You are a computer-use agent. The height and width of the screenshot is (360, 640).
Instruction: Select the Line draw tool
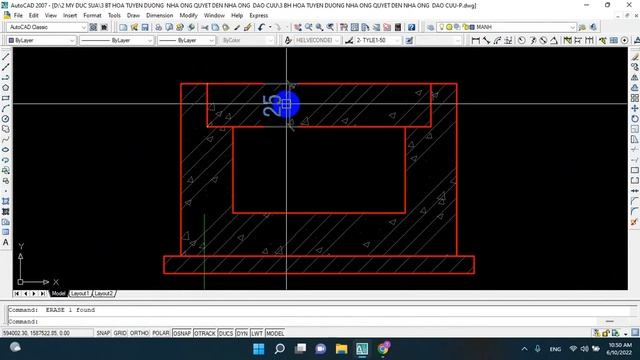point(6,57)
